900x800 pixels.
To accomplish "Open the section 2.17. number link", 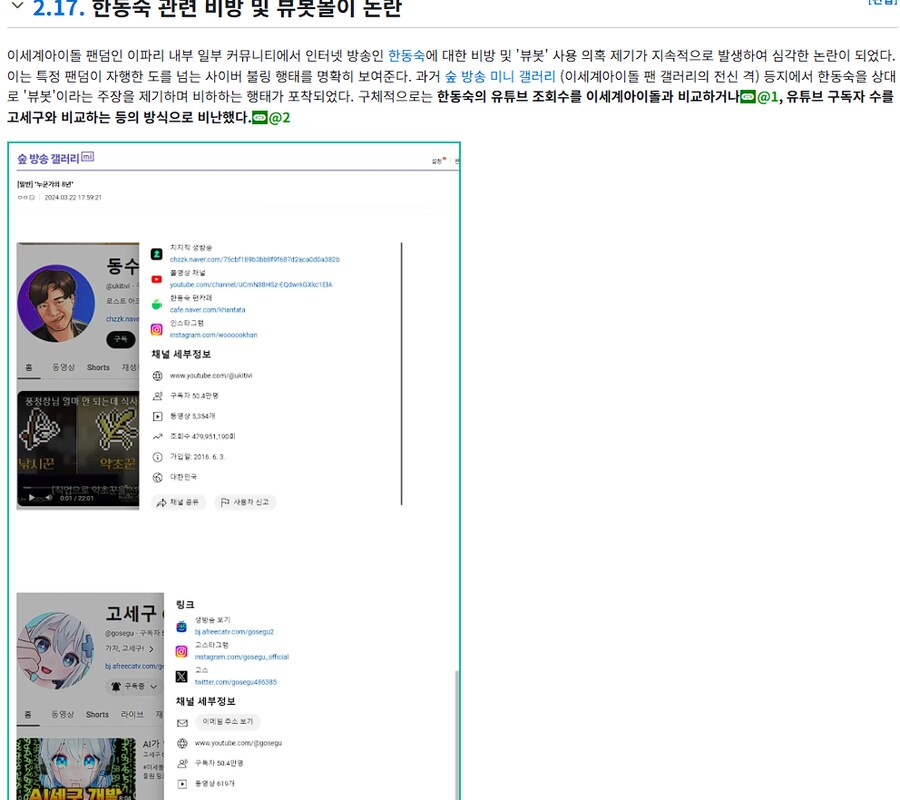I will point(59,8).
